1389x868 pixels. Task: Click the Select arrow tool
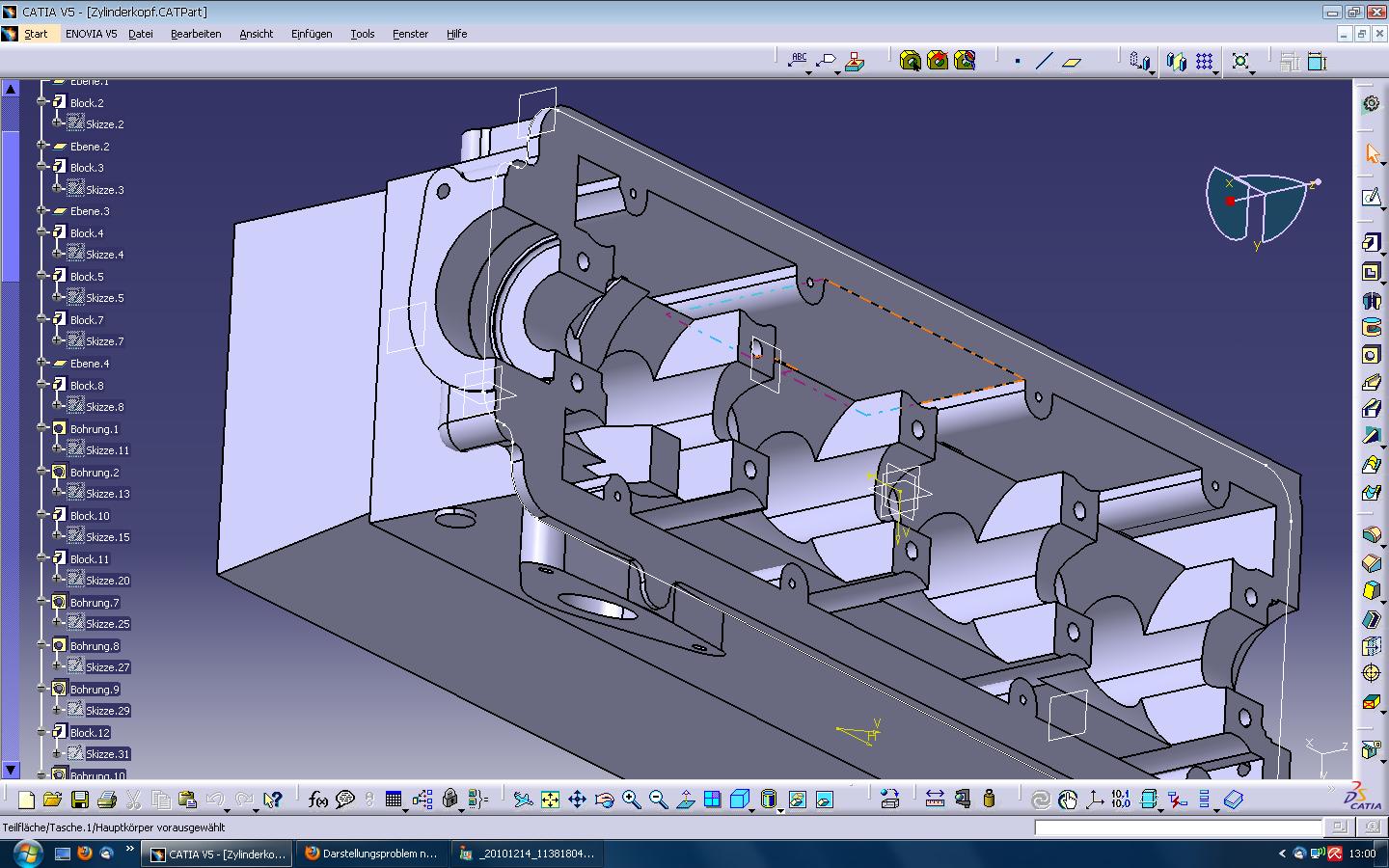[x=1371, y=154]
